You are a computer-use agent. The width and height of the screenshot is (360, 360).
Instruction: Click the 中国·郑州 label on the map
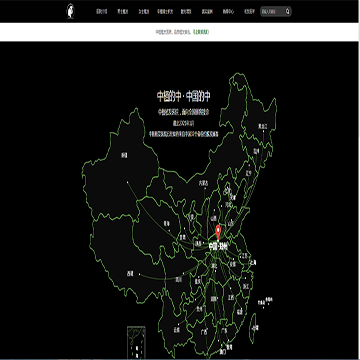pyautogui.click(x=218, y=247)
